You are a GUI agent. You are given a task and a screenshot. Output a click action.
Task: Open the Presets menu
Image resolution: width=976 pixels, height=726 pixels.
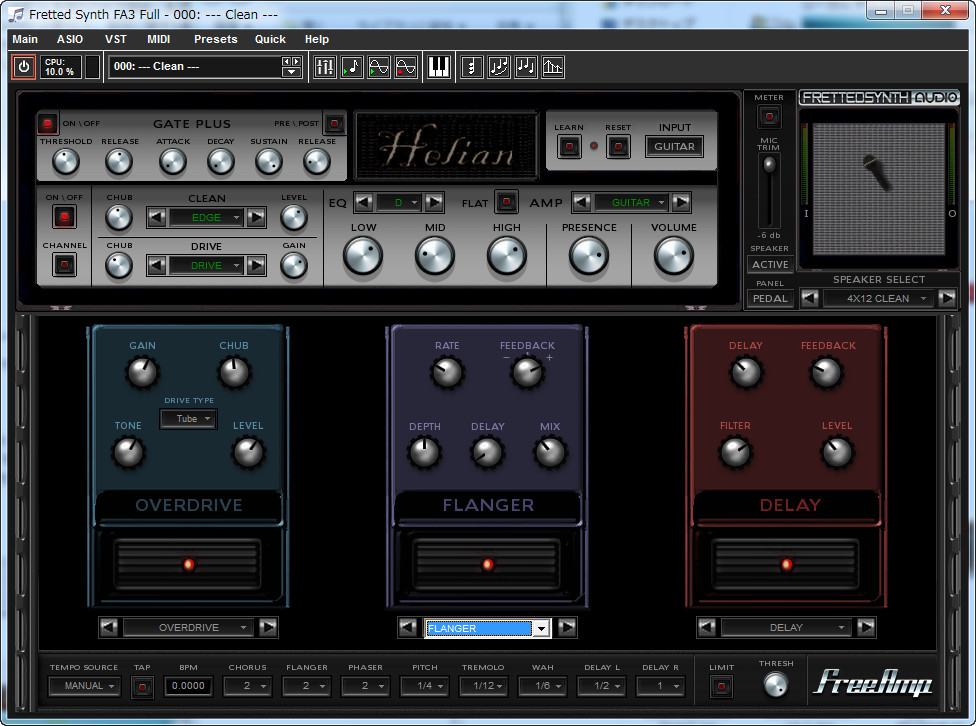pos(215,39)
